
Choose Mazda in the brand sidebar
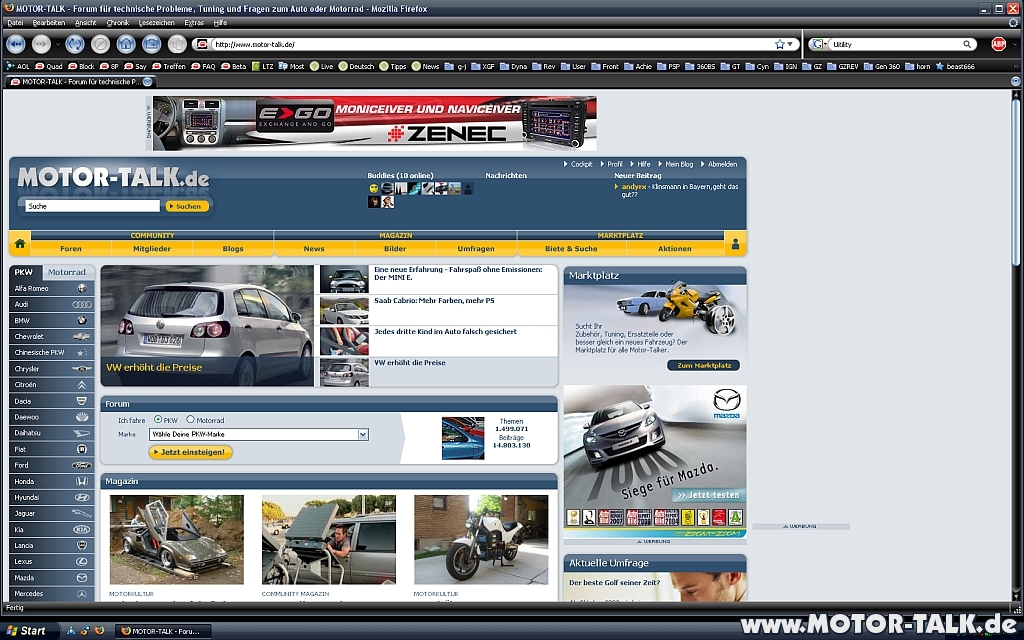[52, 577]
